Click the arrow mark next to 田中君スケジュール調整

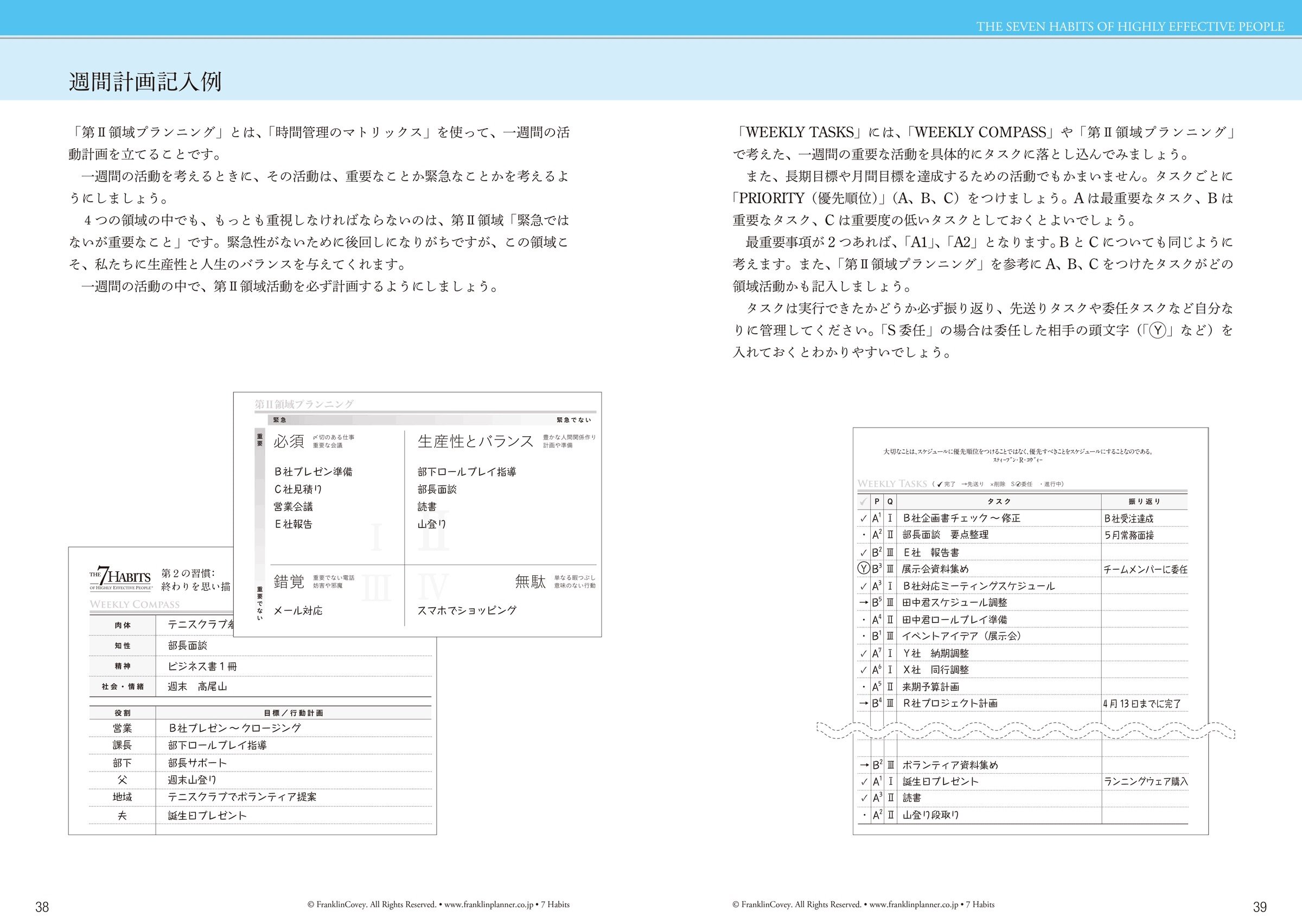coord(864,602)
